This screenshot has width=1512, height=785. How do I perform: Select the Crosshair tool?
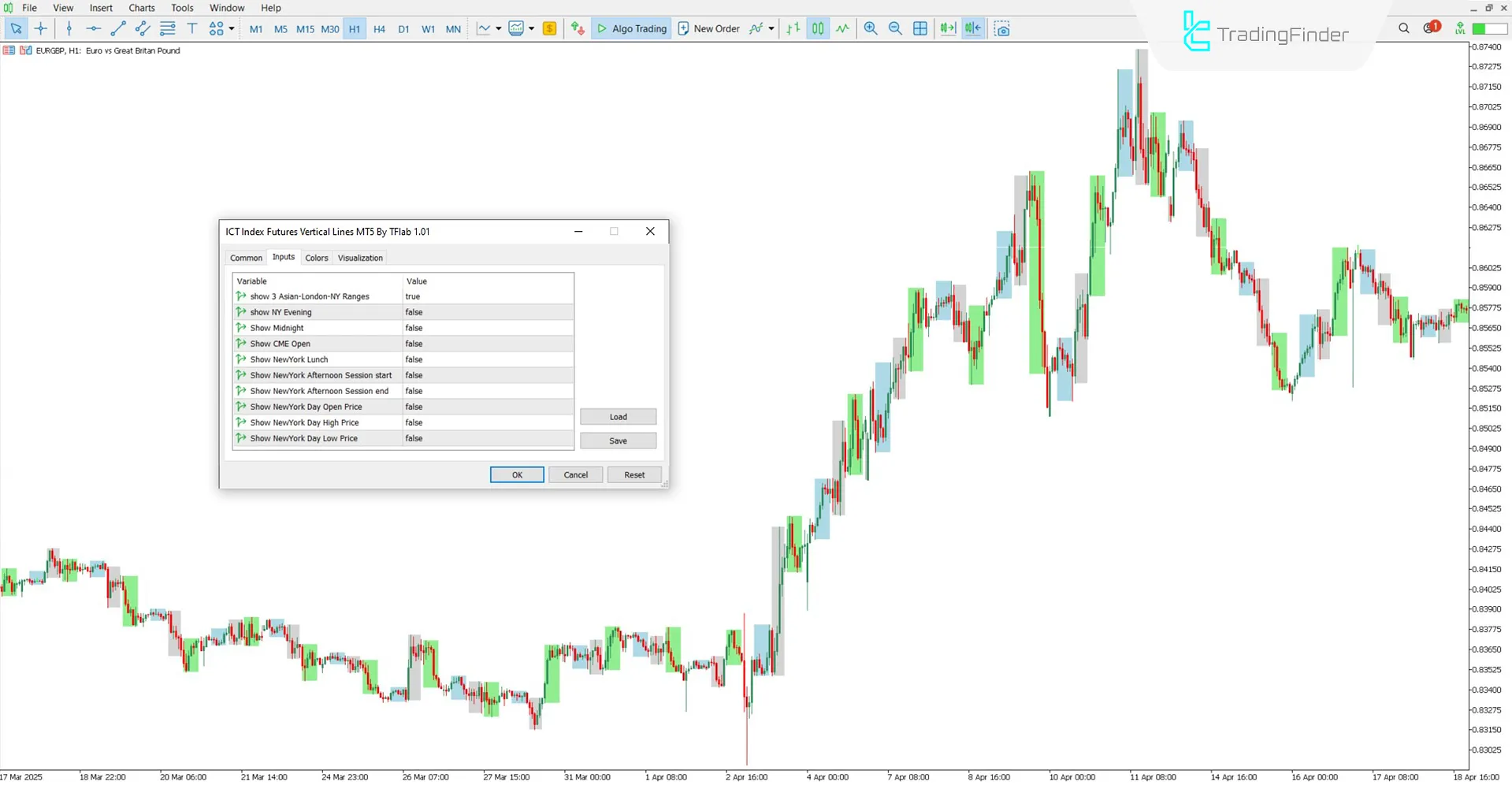pyautogui.click(x=40, y=28)
